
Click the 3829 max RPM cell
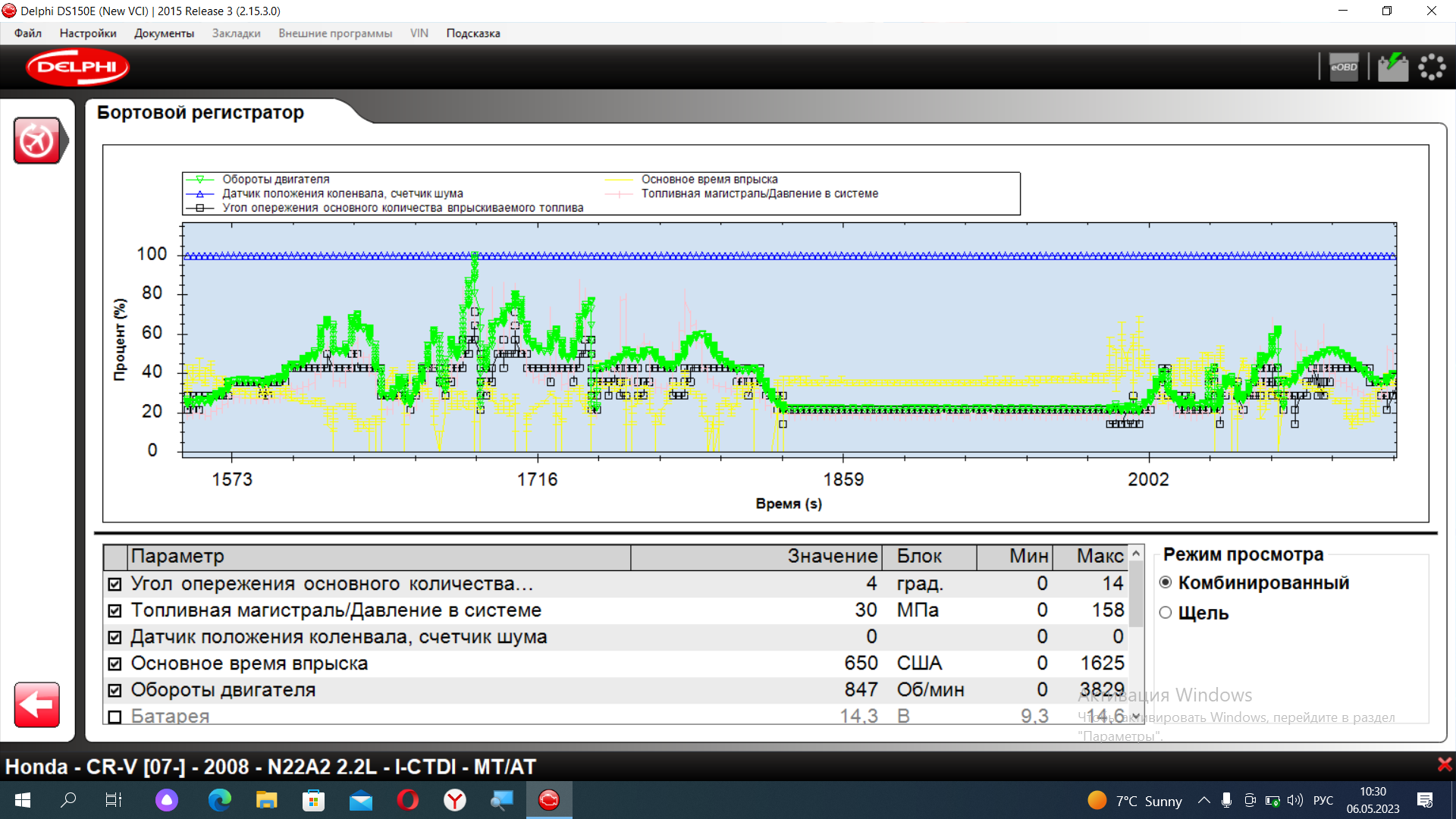click(x=1102, y=690)
